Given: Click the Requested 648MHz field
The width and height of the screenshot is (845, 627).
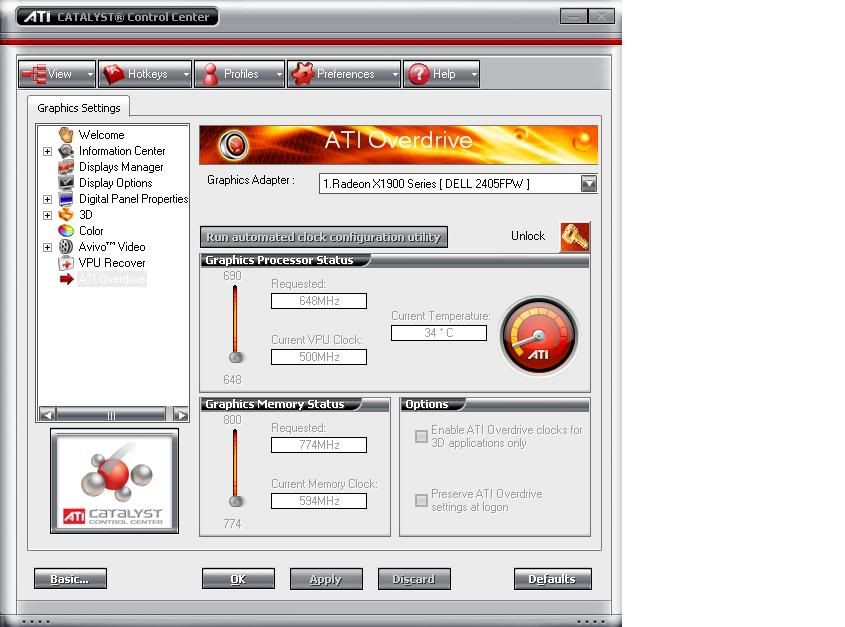Looking at the screenshot, I should click(x=319, y=301).
